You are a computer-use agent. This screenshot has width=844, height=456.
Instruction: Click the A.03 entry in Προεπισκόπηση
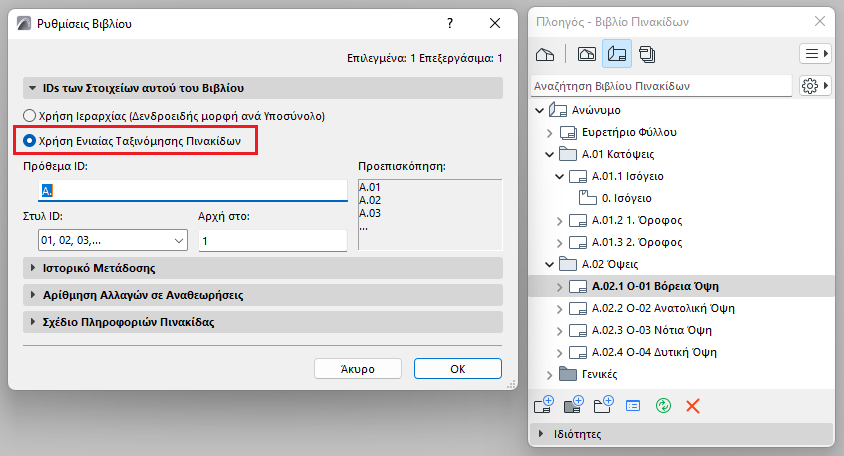point(370,213)
